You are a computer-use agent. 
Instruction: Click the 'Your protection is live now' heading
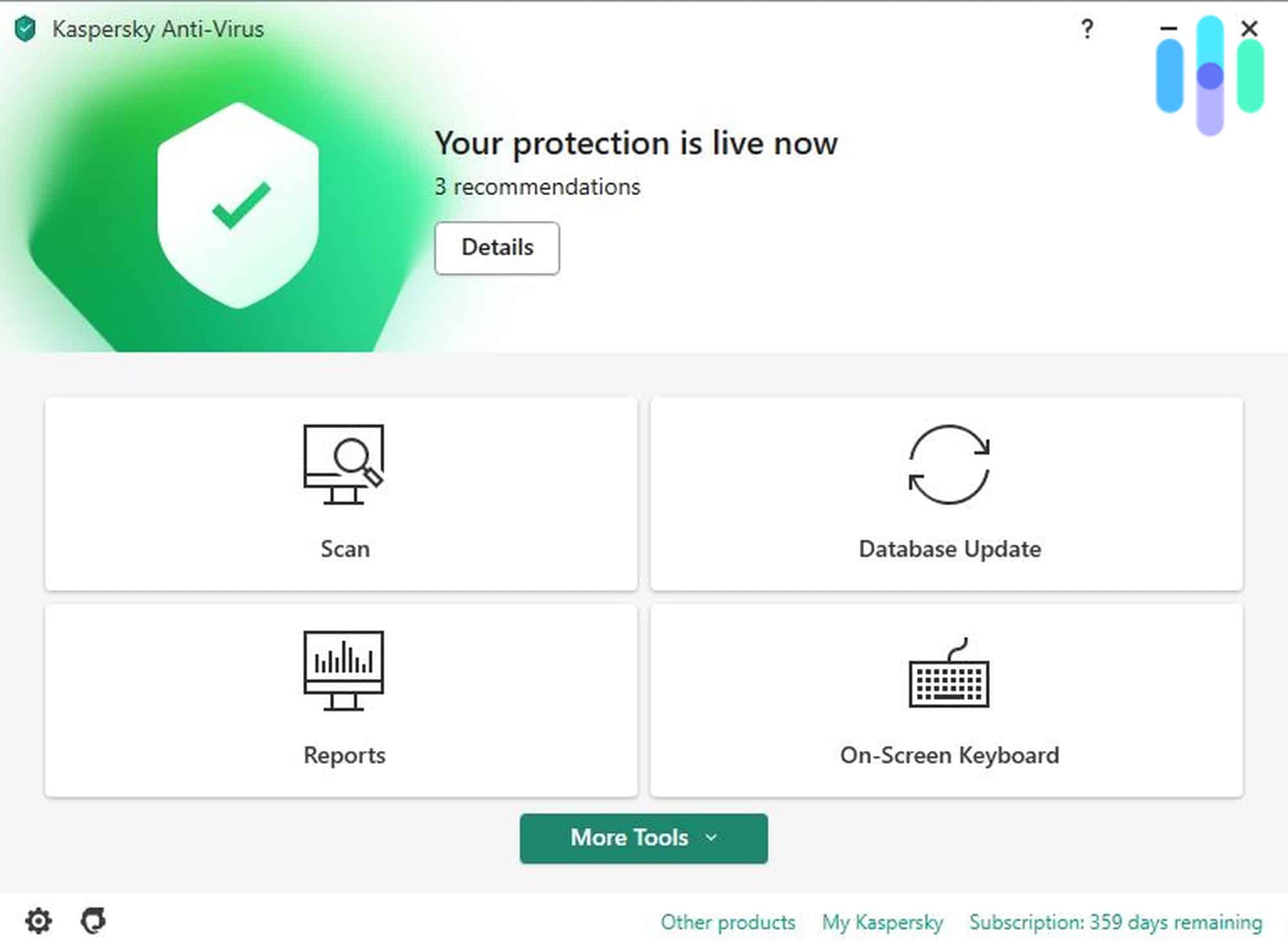636,143
